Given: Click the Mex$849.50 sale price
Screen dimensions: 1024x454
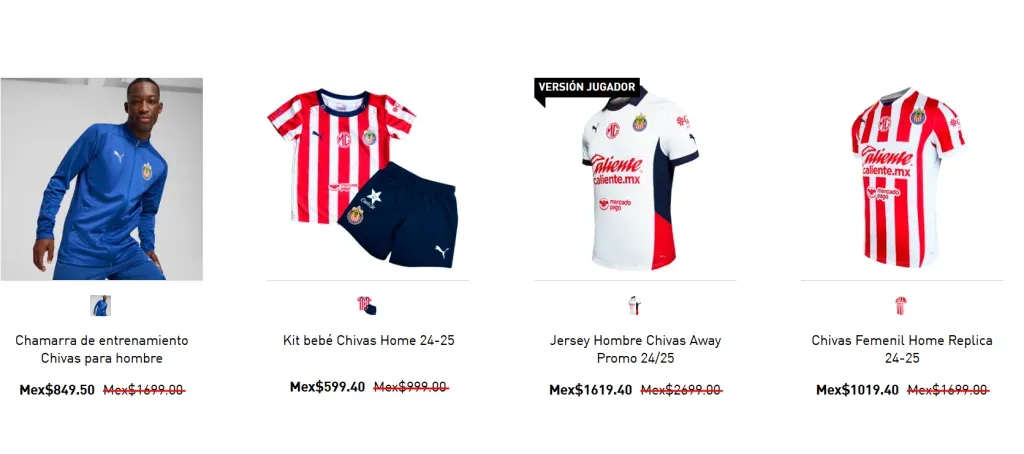Looking at the screenshot, I should tap(57, 390).
